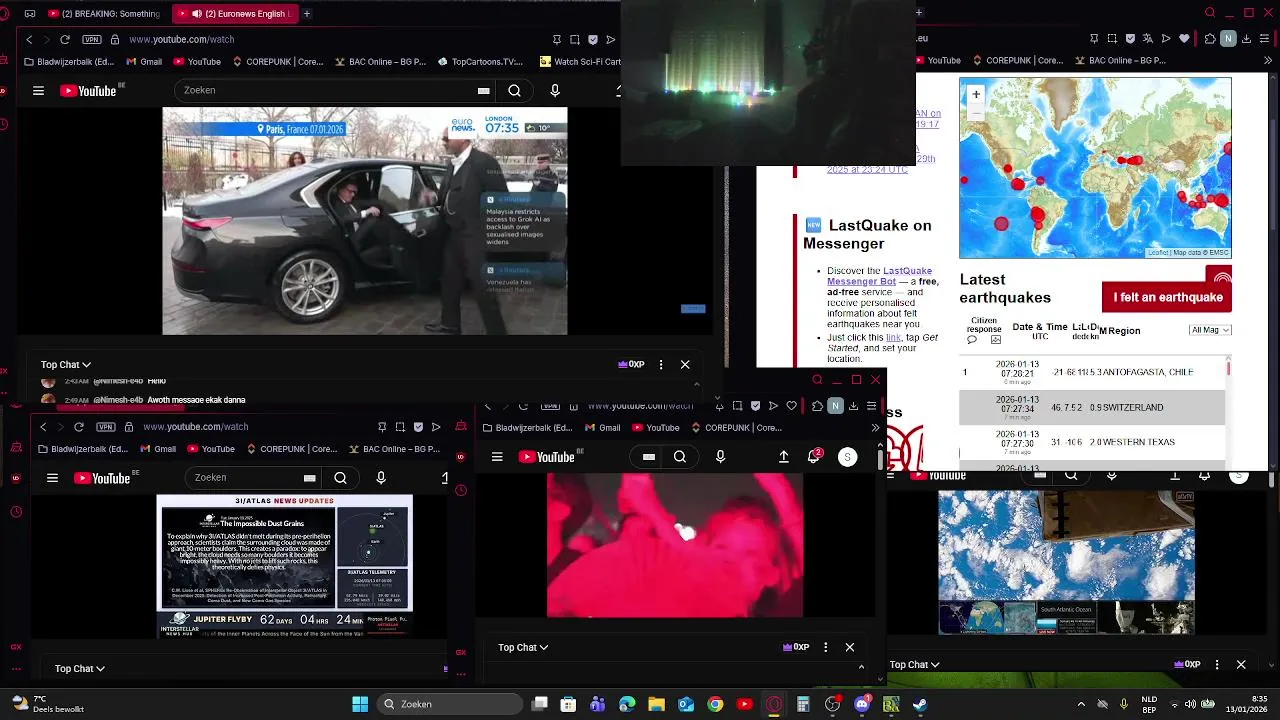Expand Top Chat dropdown in Euronews window
Screen dimensions: 1280x720
66,365
